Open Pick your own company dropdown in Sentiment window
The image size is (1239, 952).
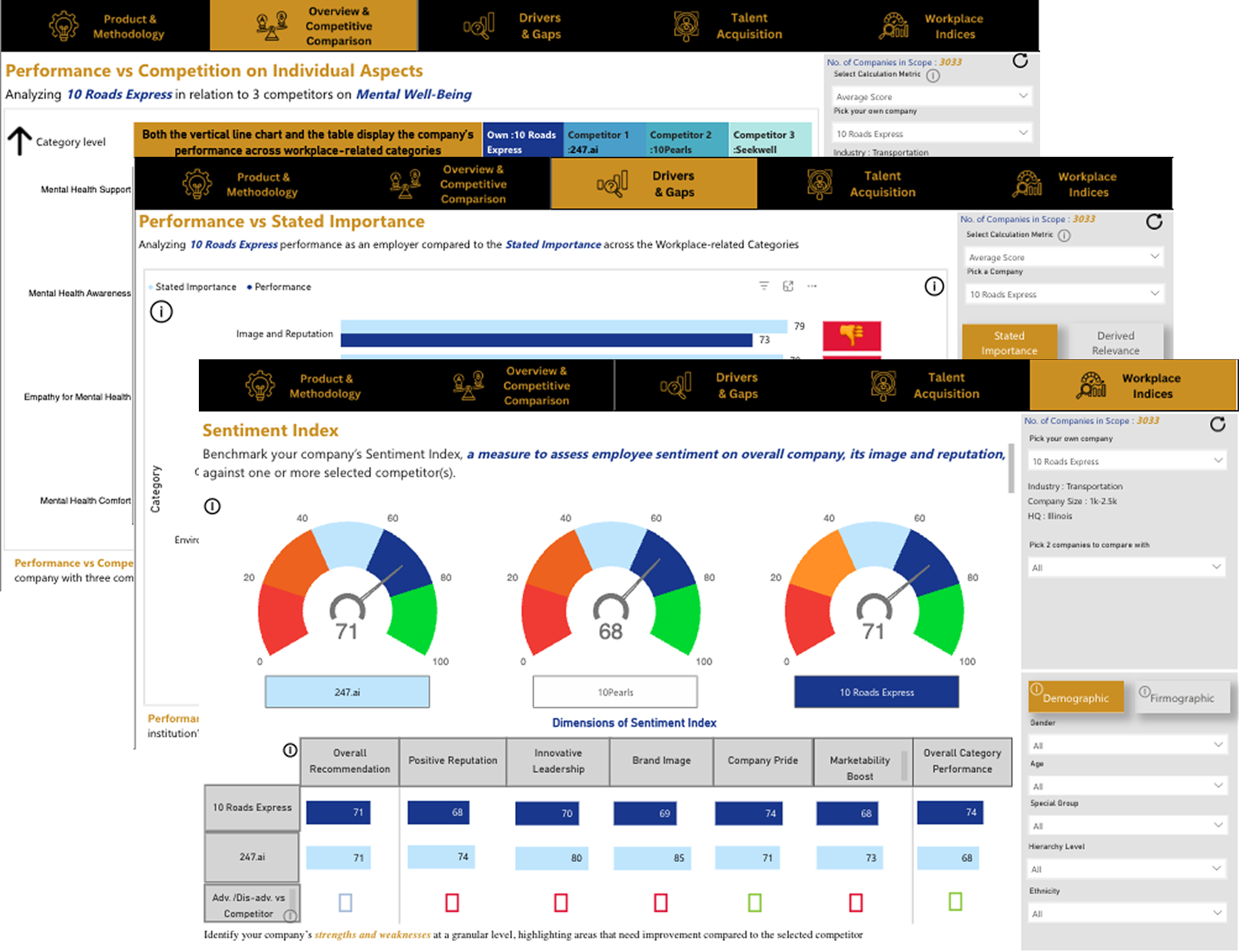[x=1127, y=461]
